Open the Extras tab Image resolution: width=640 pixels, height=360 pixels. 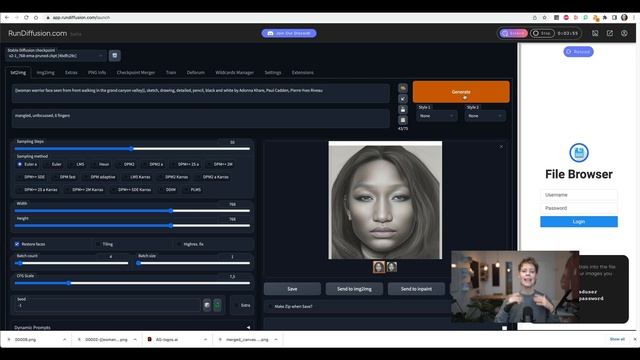(x=71, y=72)
